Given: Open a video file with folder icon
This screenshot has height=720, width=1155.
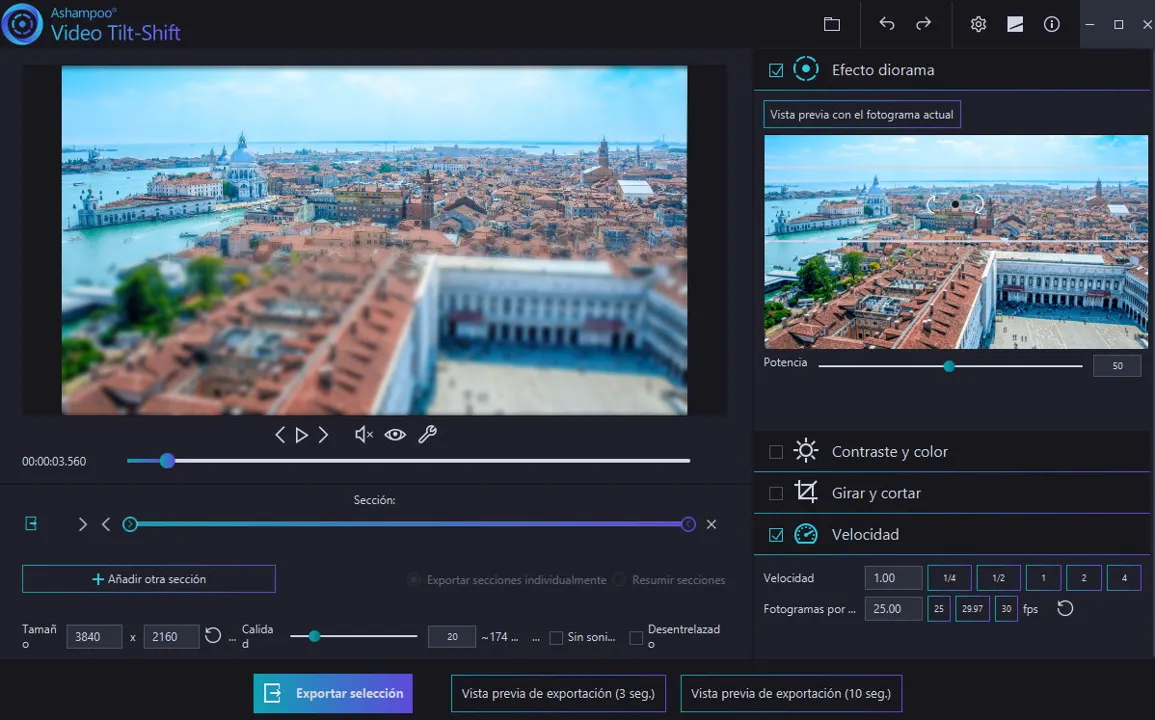Looking at the screenshot, I should [832, 24].
